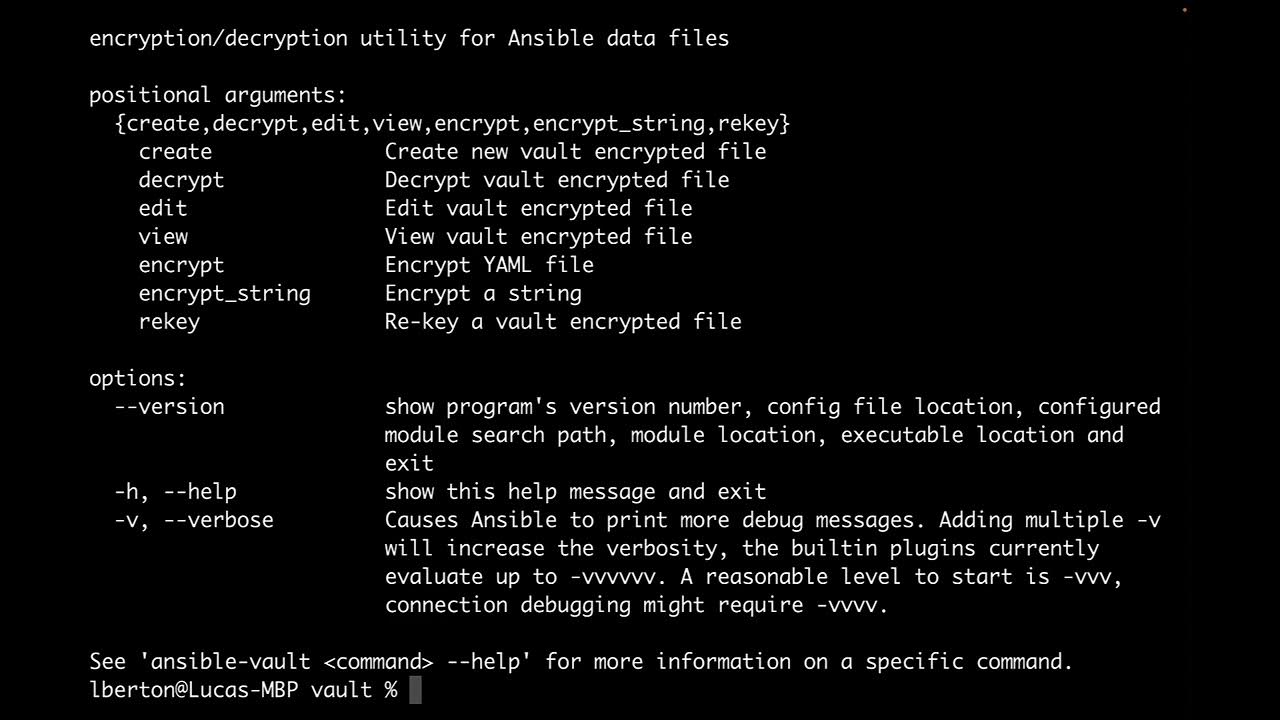The image size is (1280, 720).
Task: Click the "Encrypt a string" description
Action: [x=483, y=293]
